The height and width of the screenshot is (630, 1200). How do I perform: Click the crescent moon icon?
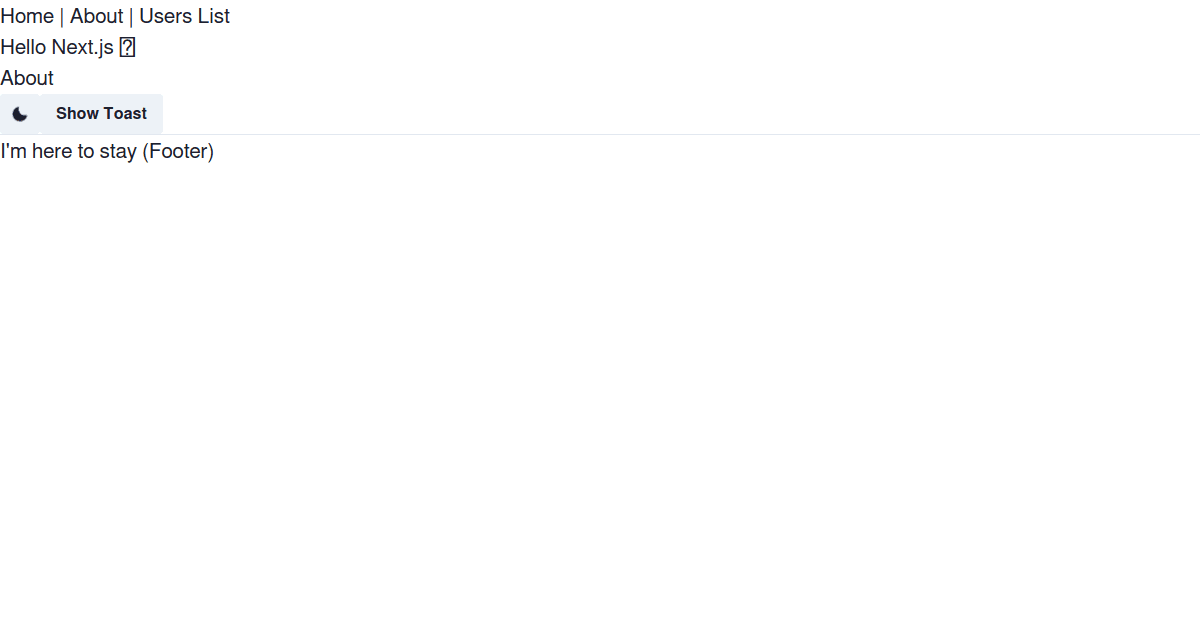[x=20, y=114]
